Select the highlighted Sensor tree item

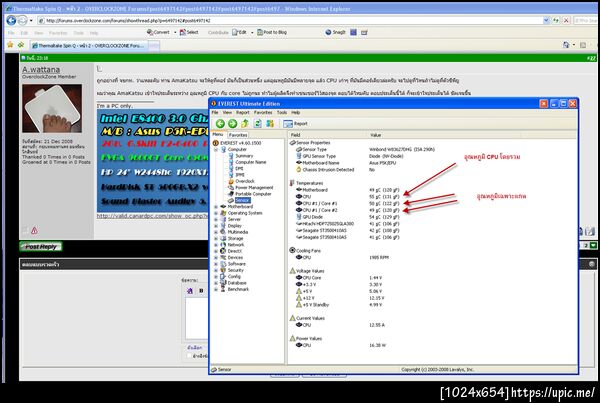click(x=243, y=200)
